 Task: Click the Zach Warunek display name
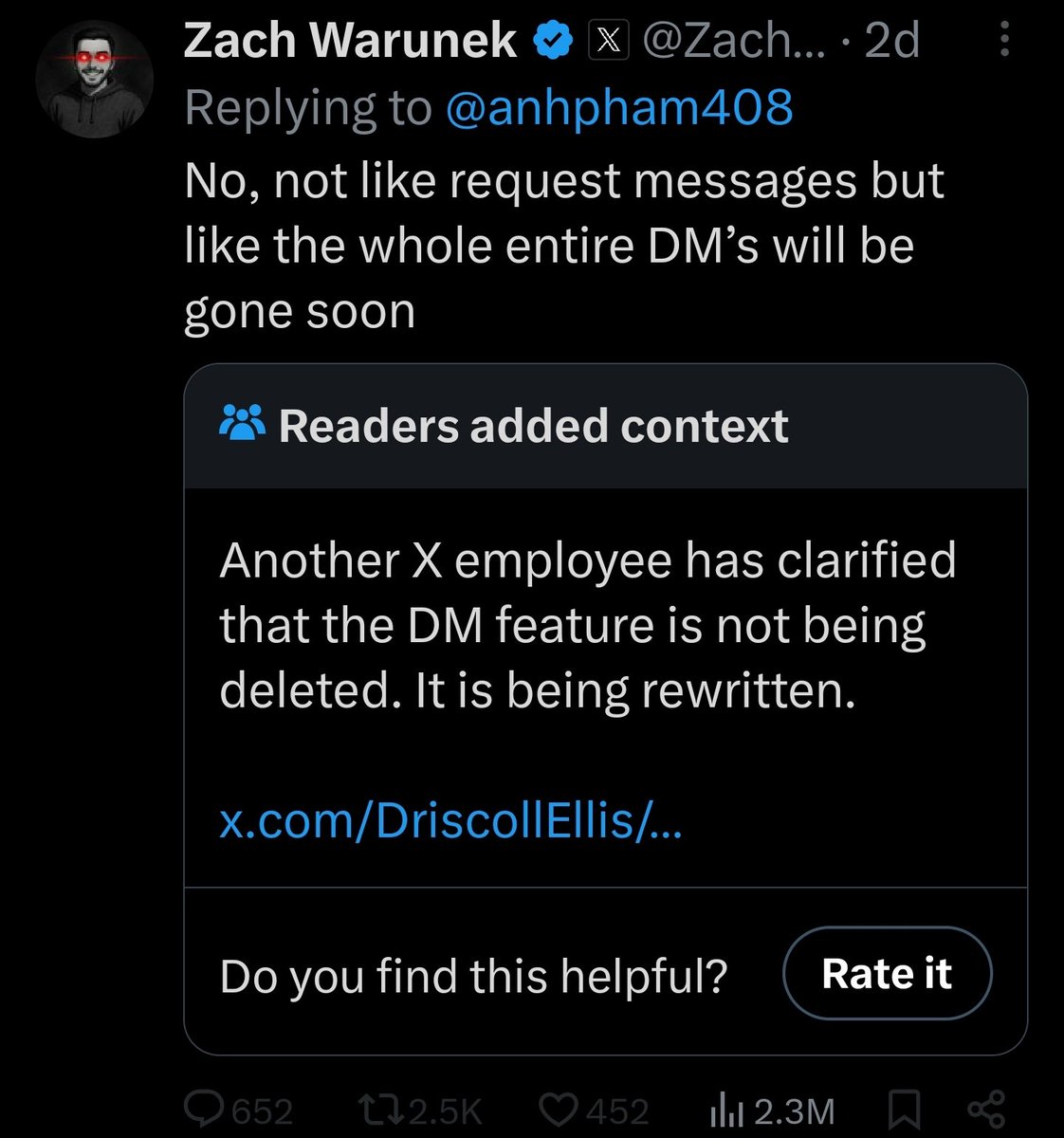(x=350, y=41)
